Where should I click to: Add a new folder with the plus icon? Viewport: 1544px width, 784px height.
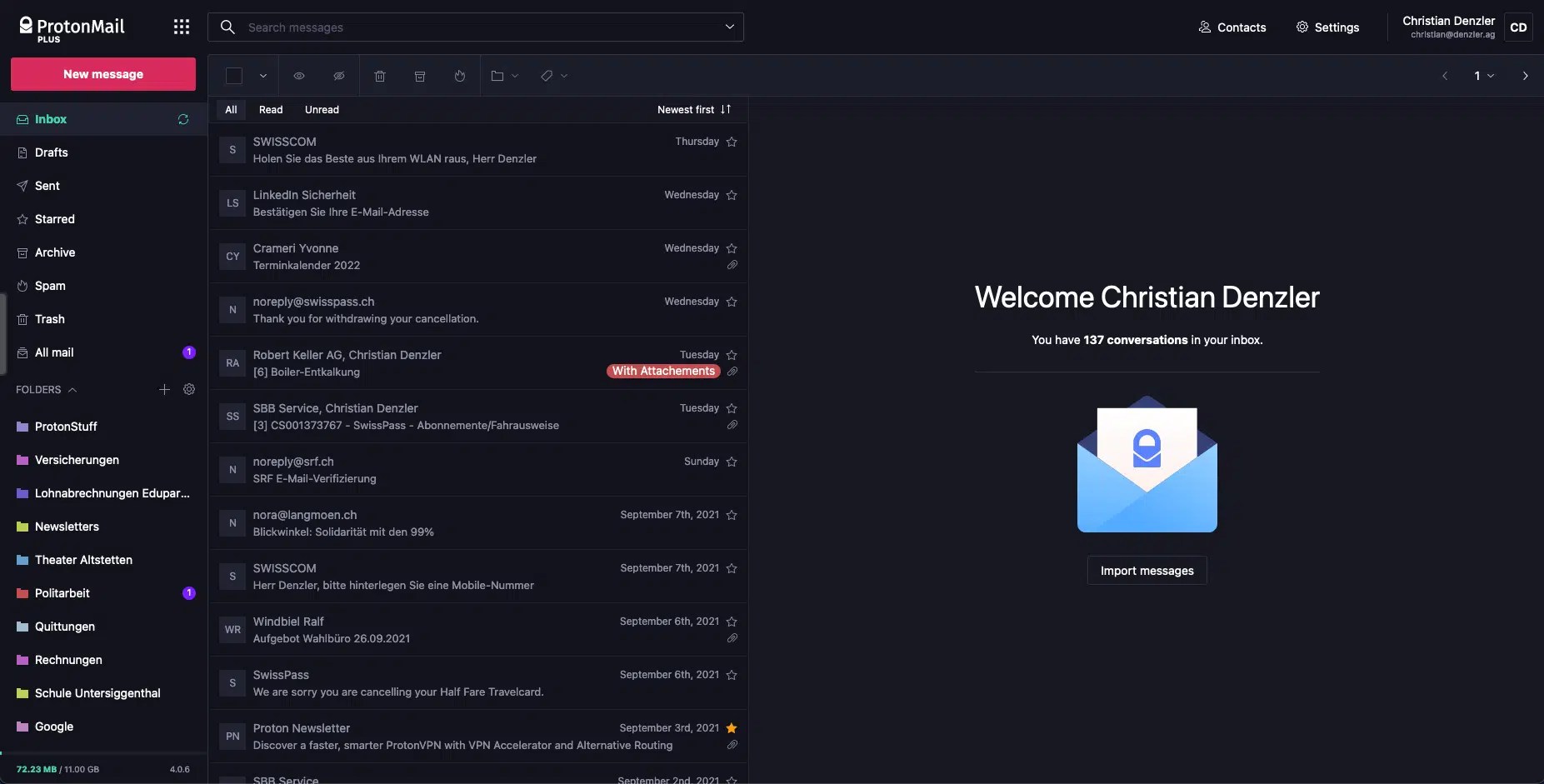click(x=164, y=389)
